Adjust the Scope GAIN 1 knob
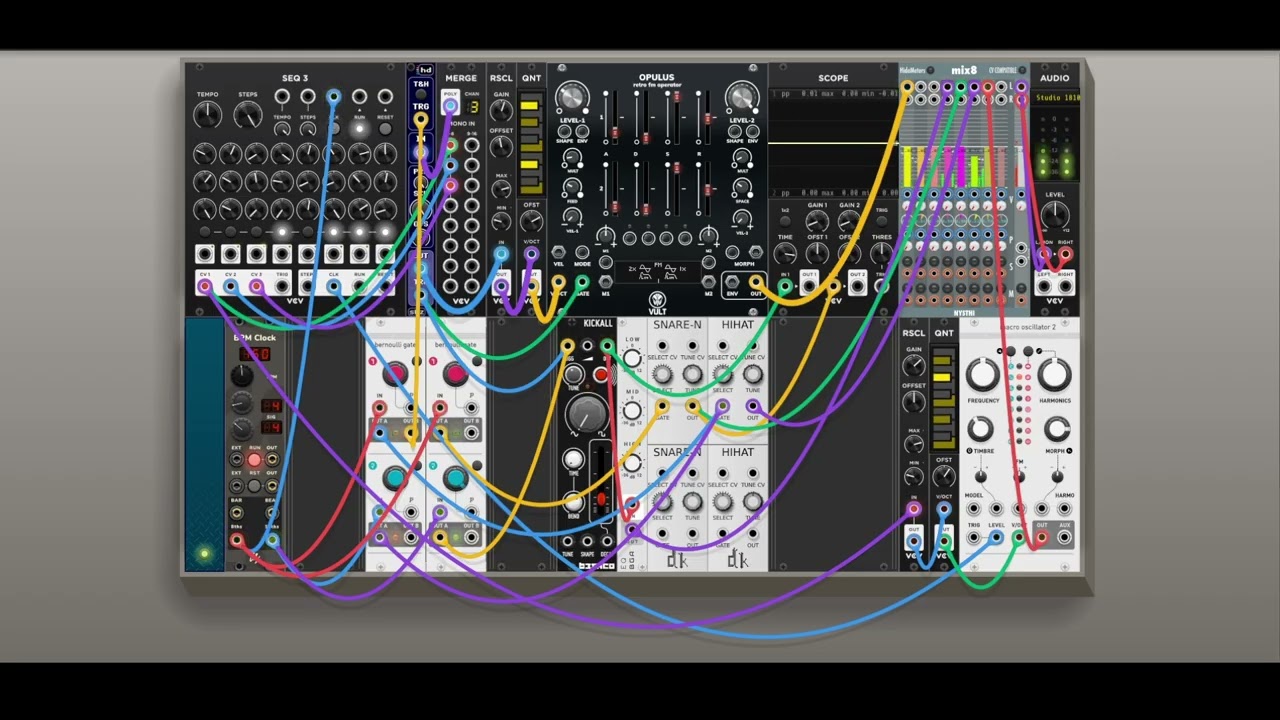The width and height of the screenshot is (1280, 720). point(817,223)
